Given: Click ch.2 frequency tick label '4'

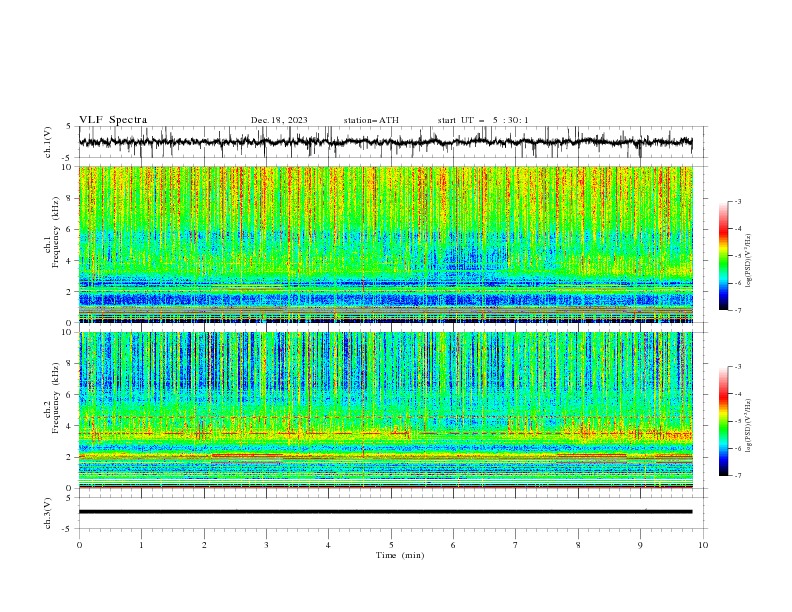Looking at the screenshot, I should (69, 426).
